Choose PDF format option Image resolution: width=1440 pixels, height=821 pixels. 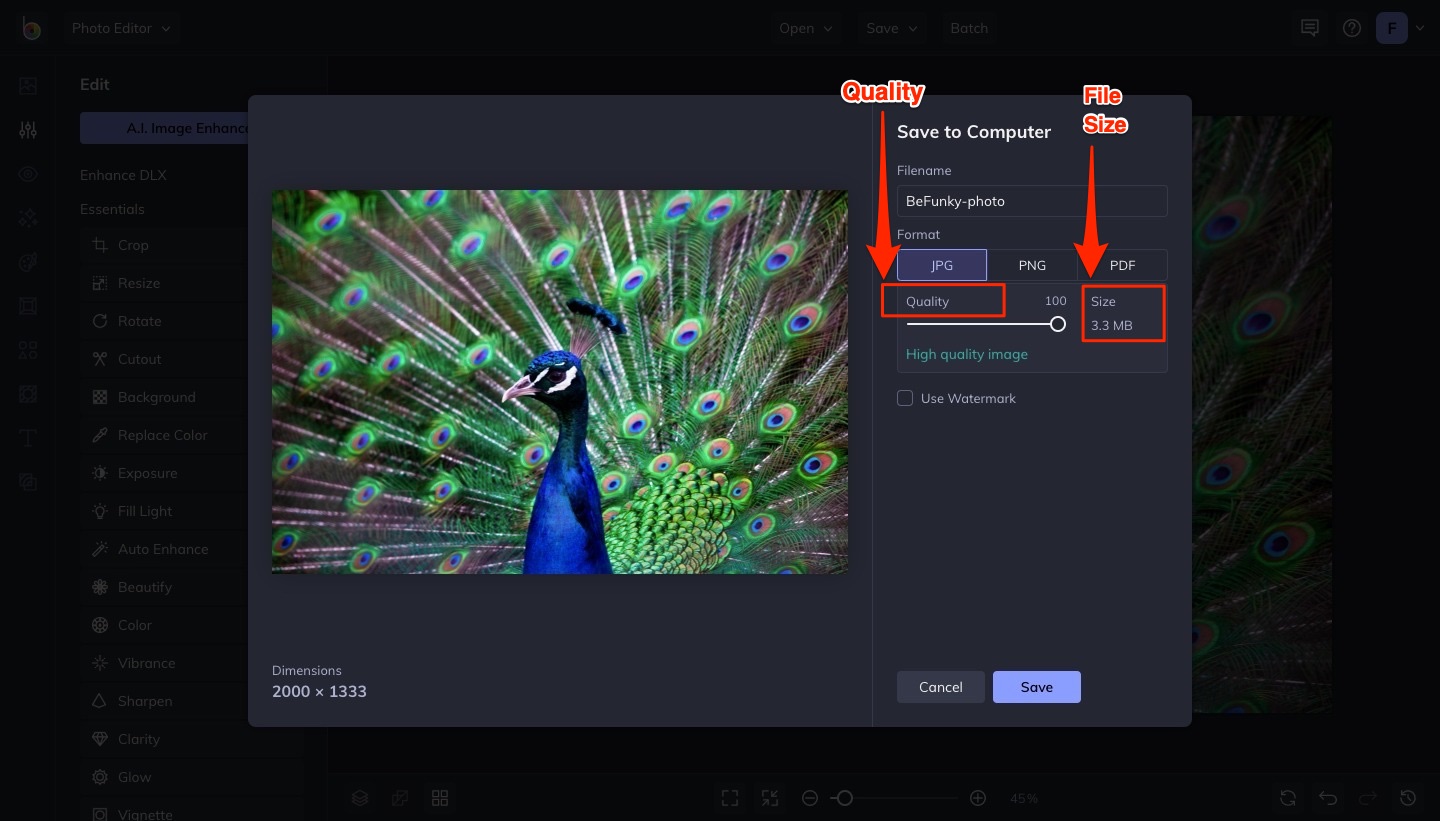1122,265
